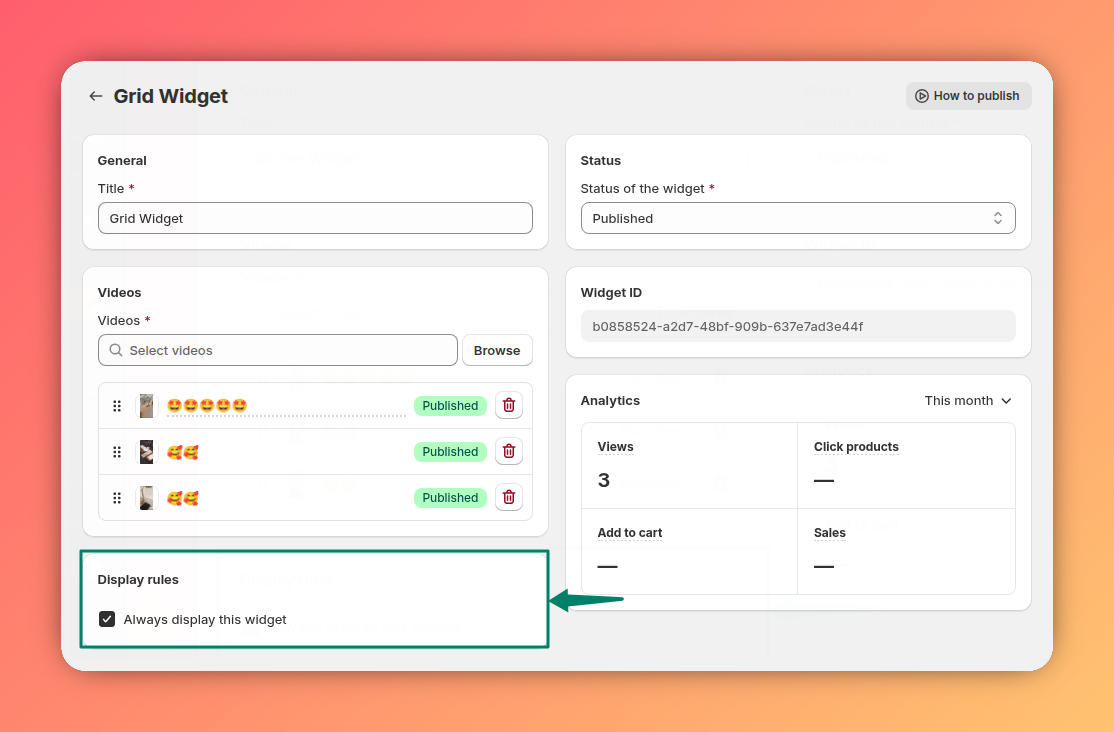Delete the first video with five star-eyes emojis
Viewport: 1114px width, 732px height.
coord(509,405)
